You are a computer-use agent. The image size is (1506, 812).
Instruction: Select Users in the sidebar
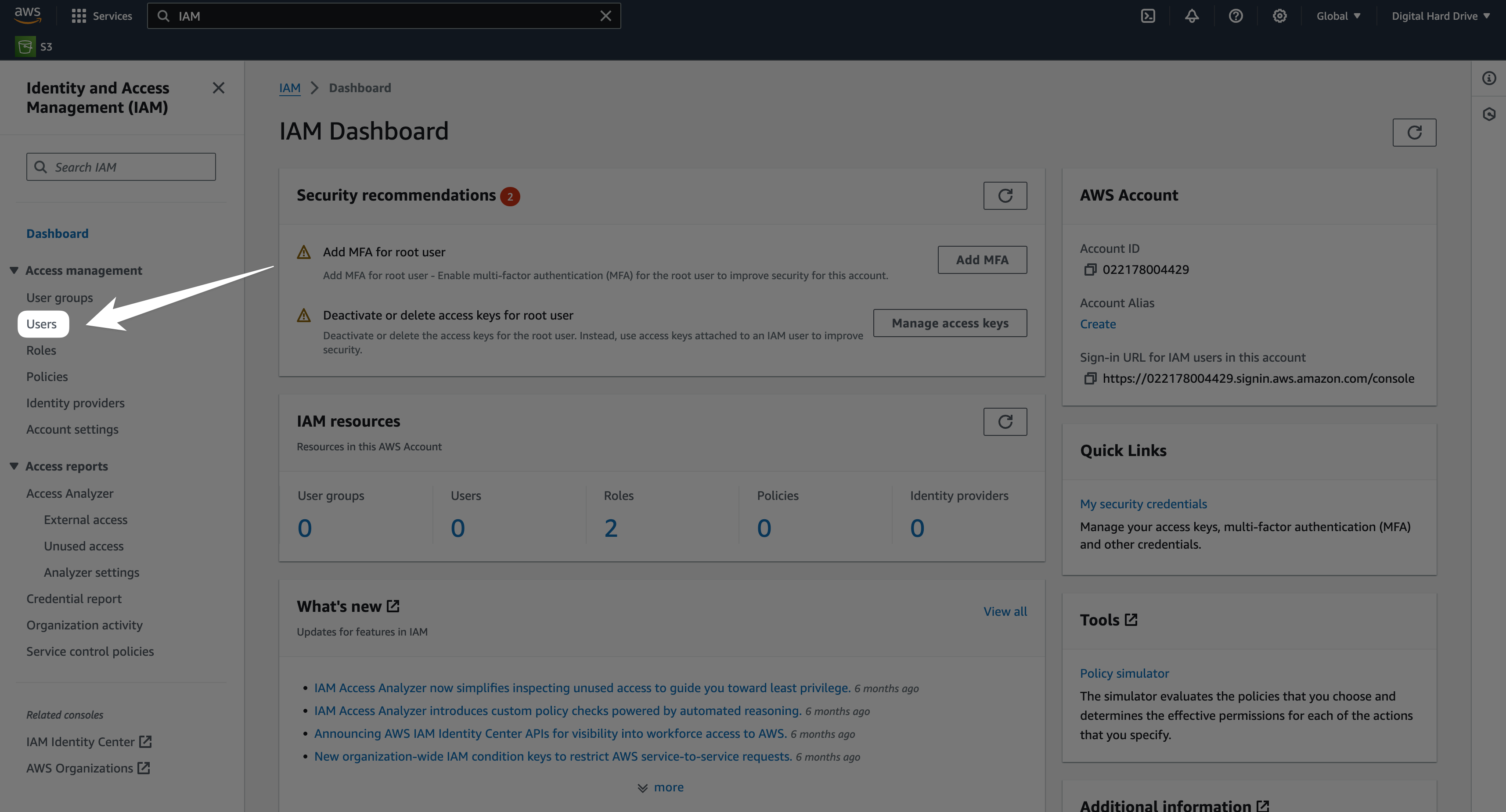click(42, 324)
